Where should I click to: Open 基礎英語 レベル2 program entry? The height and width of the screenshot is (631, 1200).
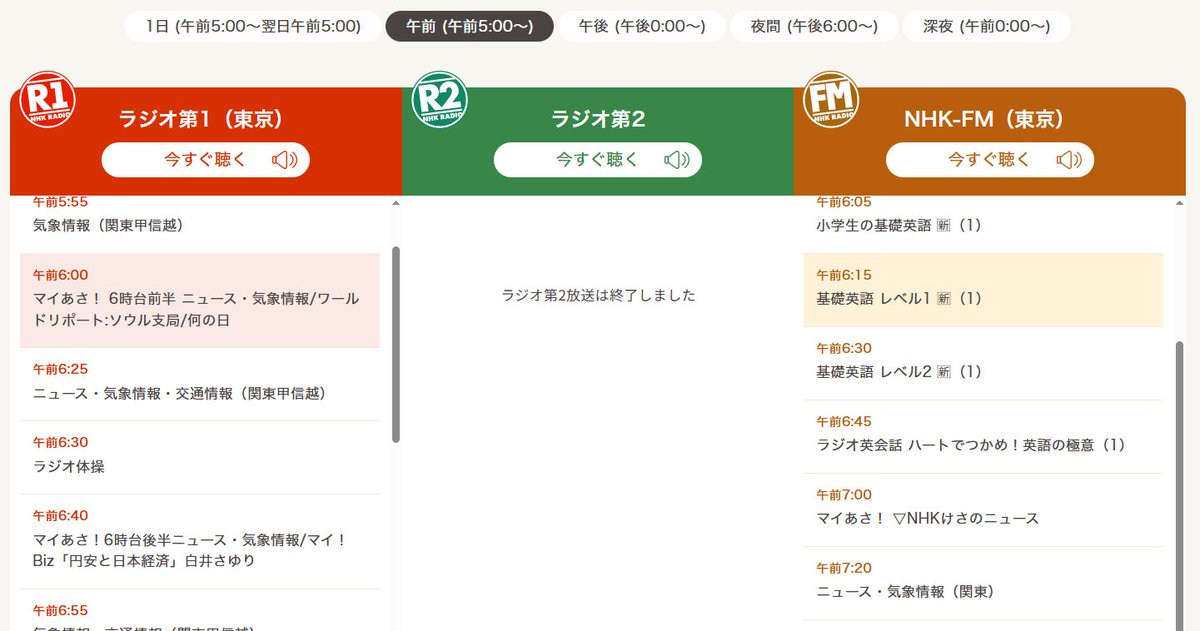(x=984, y=363)
